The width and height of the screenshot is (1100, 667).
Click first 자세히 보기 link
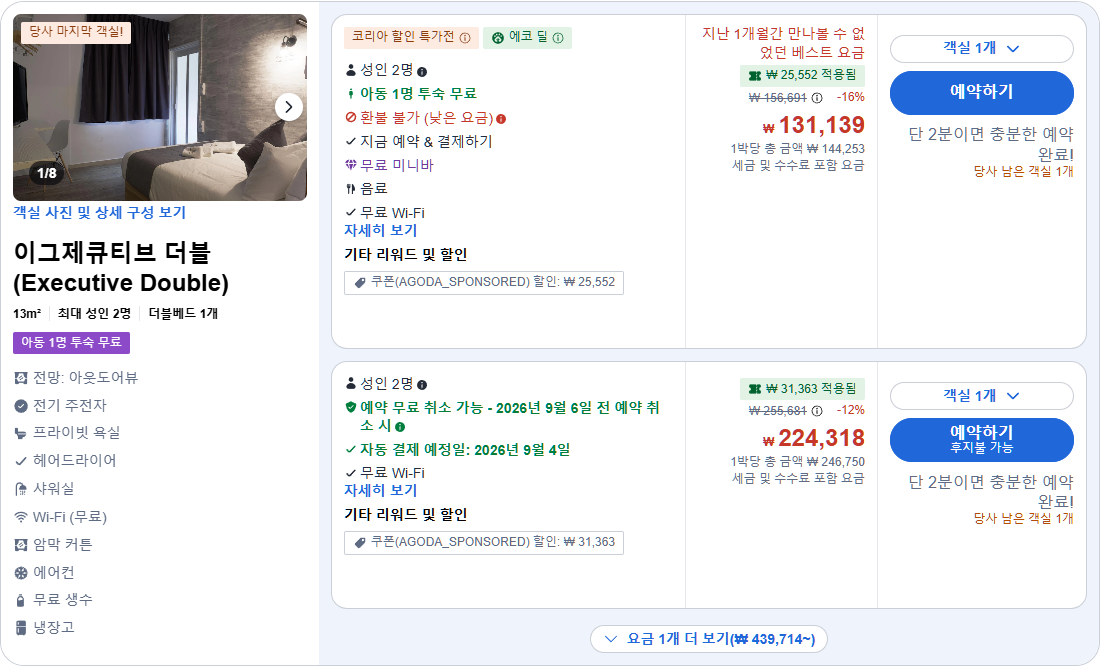click(x=380, y=230)
